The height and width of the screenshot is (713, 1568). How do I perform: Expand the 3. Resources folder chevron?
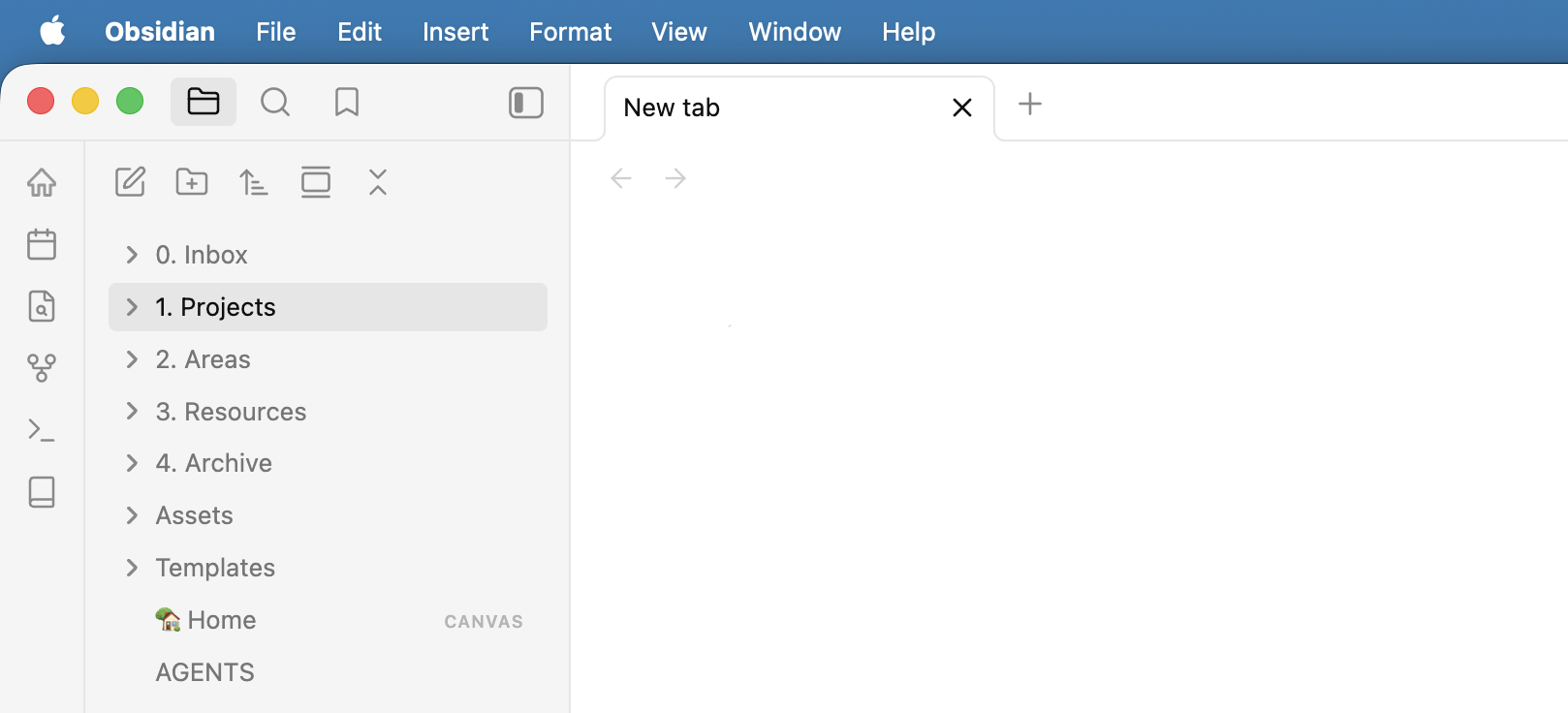point(132,411)
